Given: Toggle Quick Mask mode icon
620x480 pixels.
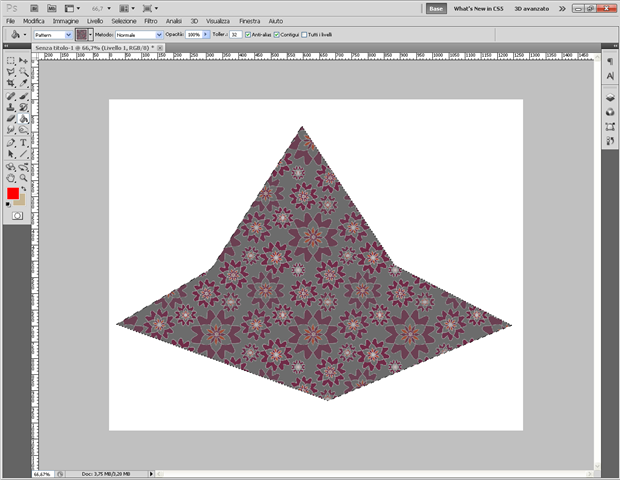Looking at the screenshot, I should (17, 215).
